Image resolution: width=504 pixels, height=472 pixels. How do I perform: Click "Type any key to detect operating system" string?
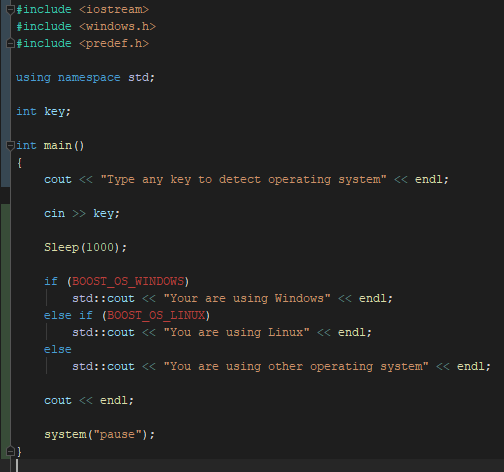pos(244,180)
